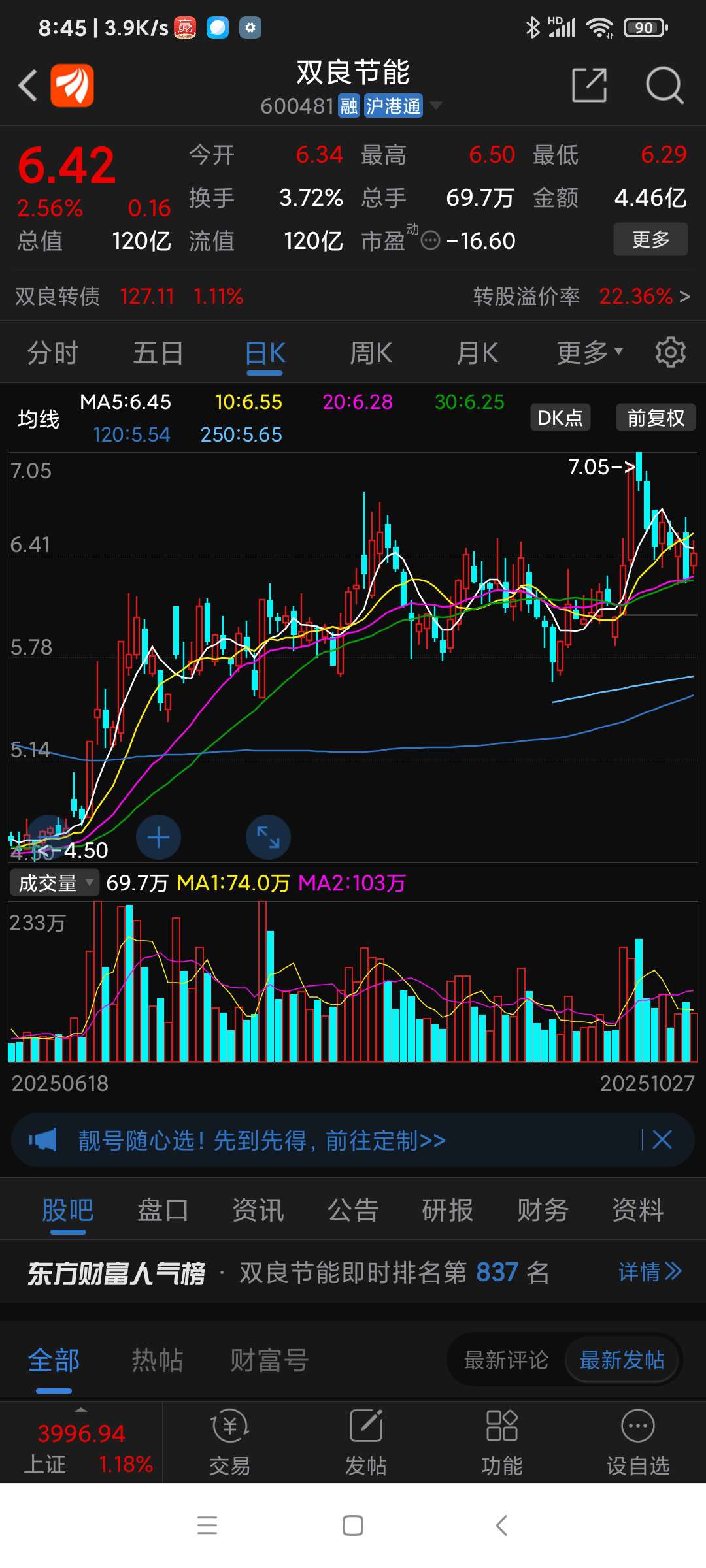Tap 发帖 post icon in bottom bar
Image resolution: width=706 pixels, height=1568 pixels.
365,1442
